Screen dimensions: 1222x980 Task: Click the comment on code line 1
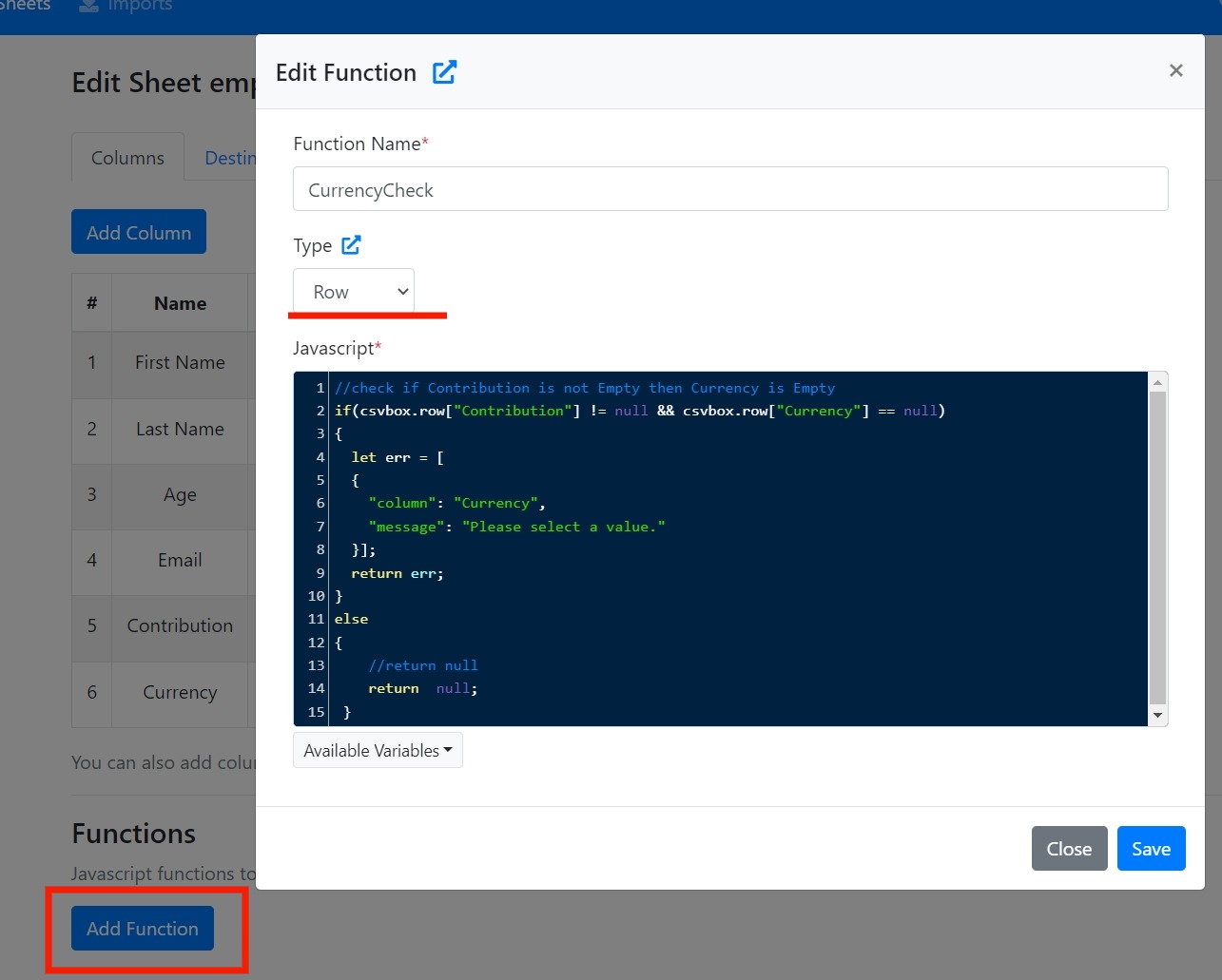(x=585, y=388)
